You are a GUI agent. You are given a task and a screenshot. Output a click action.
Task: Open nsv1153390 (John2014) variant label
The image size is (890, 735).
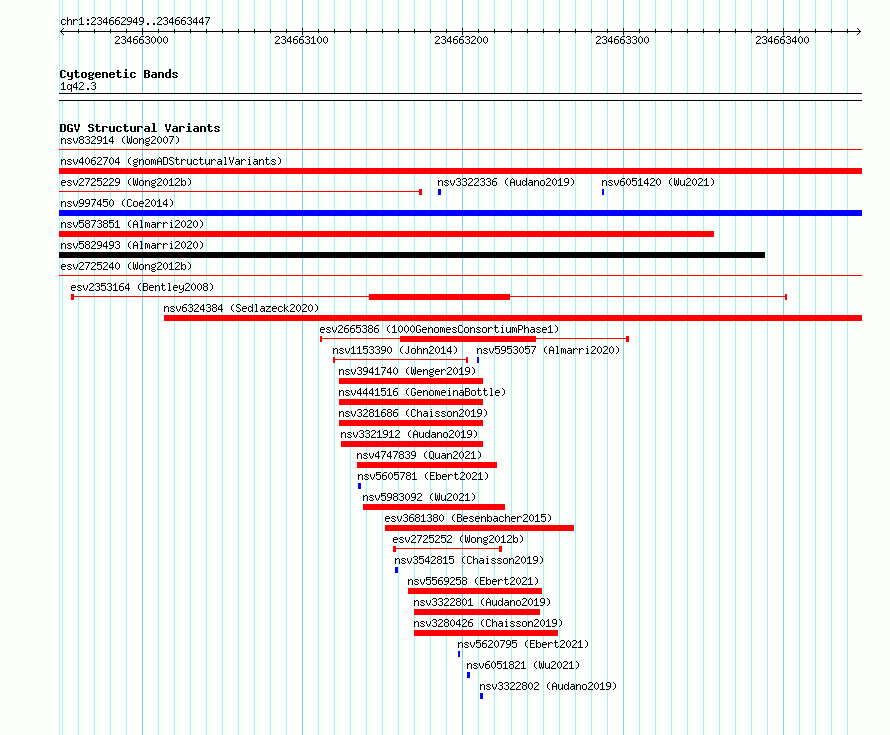tap(395, 350)
